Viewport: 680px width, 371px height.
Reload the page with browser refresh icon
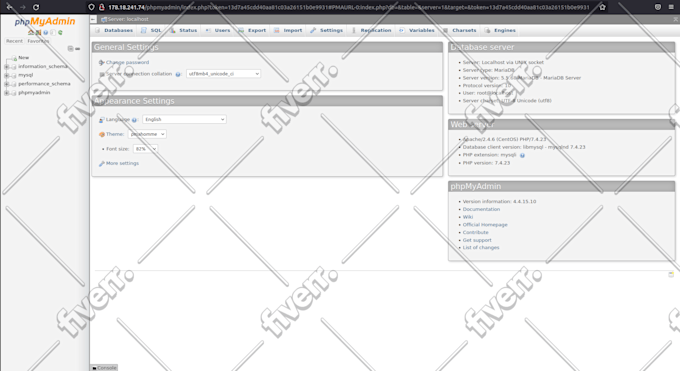click(x=36, y=7)
